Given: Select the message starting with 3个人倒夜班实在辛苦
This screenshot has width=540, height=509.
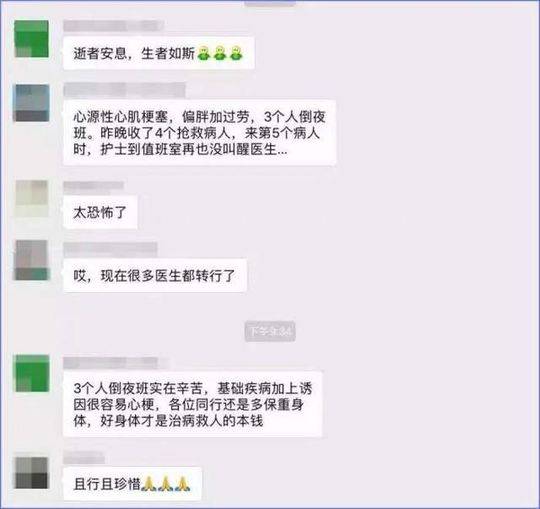Looking at the screenshot, I should pyautogui.click(x=193, y=404).
